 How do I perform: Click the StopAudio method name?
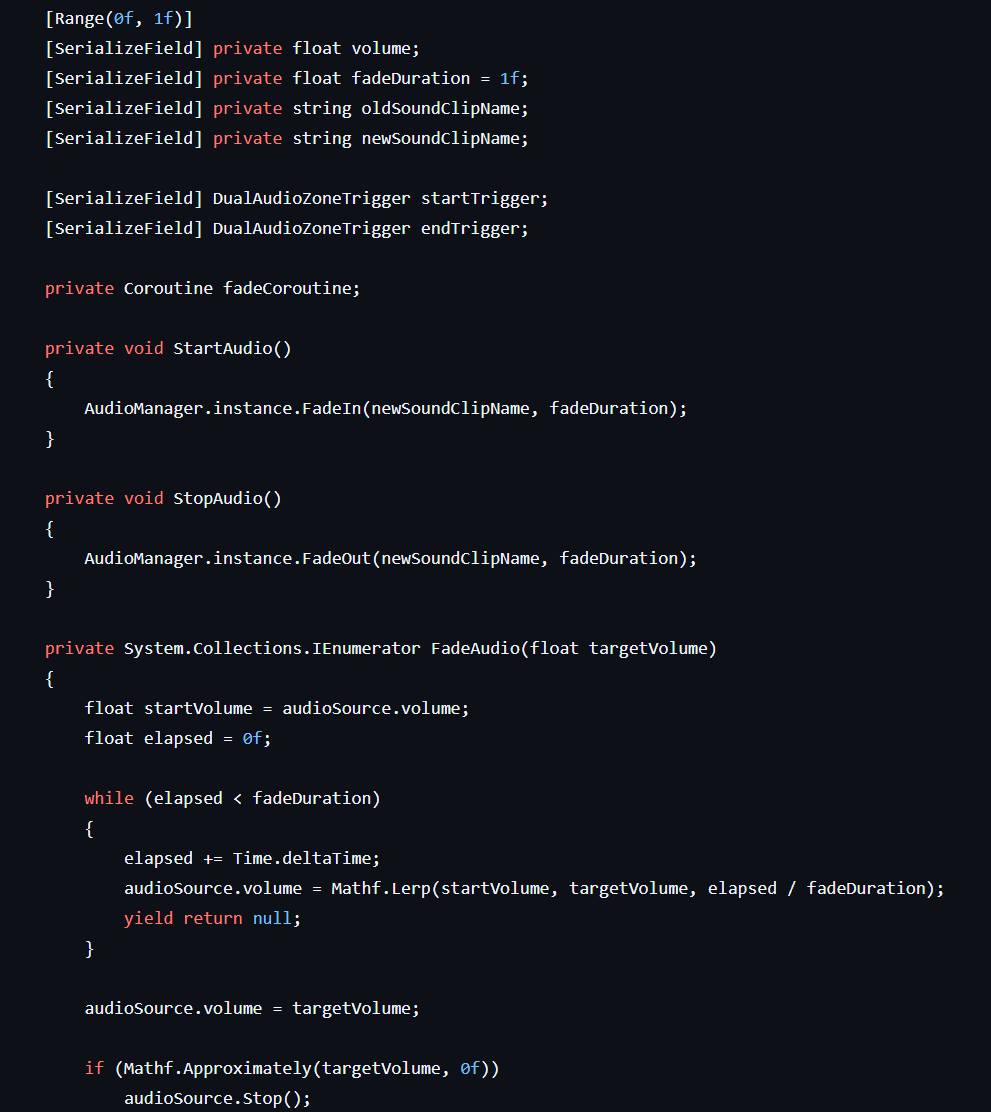(217, 498)
